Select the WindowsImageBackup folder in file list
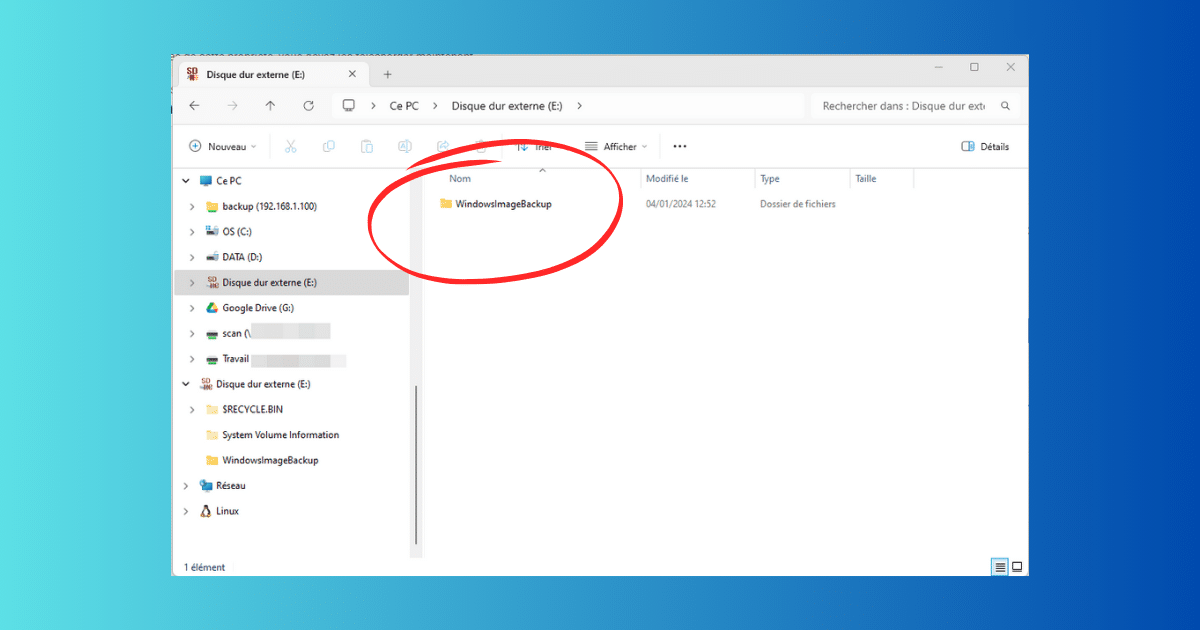This screenshot has height=630, width=1200. pyautogui.click(x=503, y=204)
